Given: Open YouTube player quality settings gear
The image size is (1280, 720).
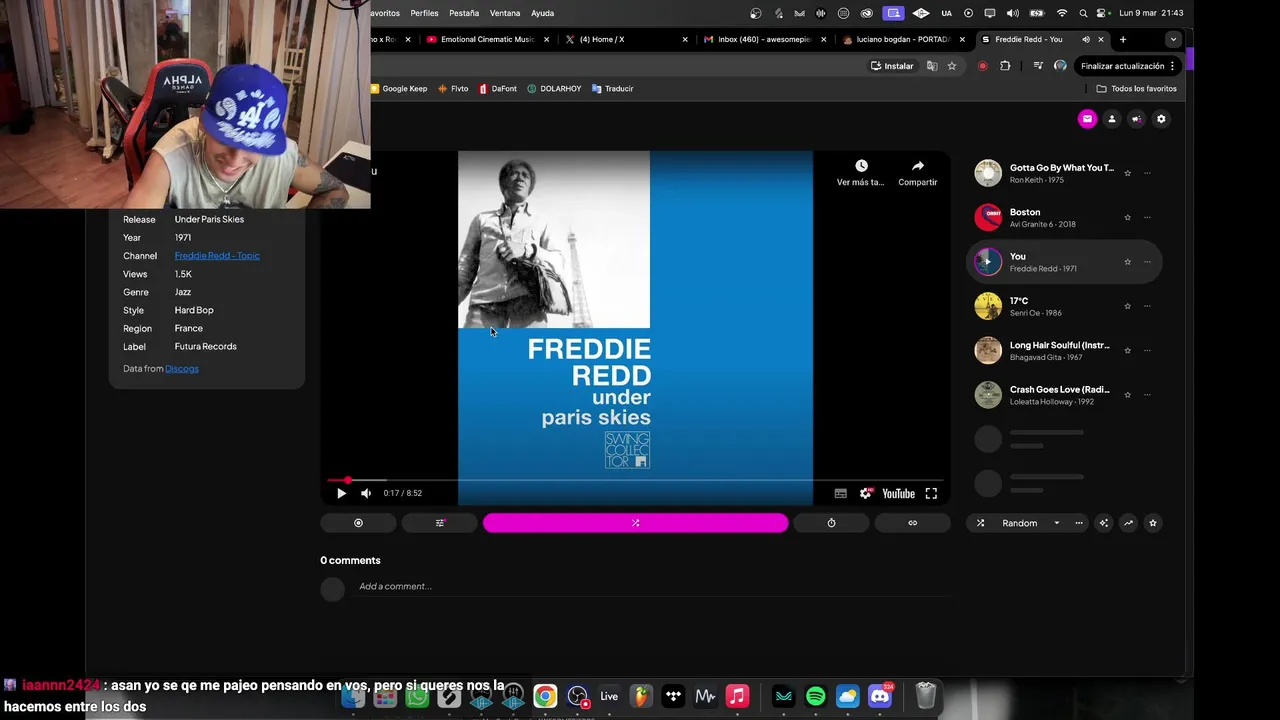Looking at the screenshot, I should tap(866, 493).
